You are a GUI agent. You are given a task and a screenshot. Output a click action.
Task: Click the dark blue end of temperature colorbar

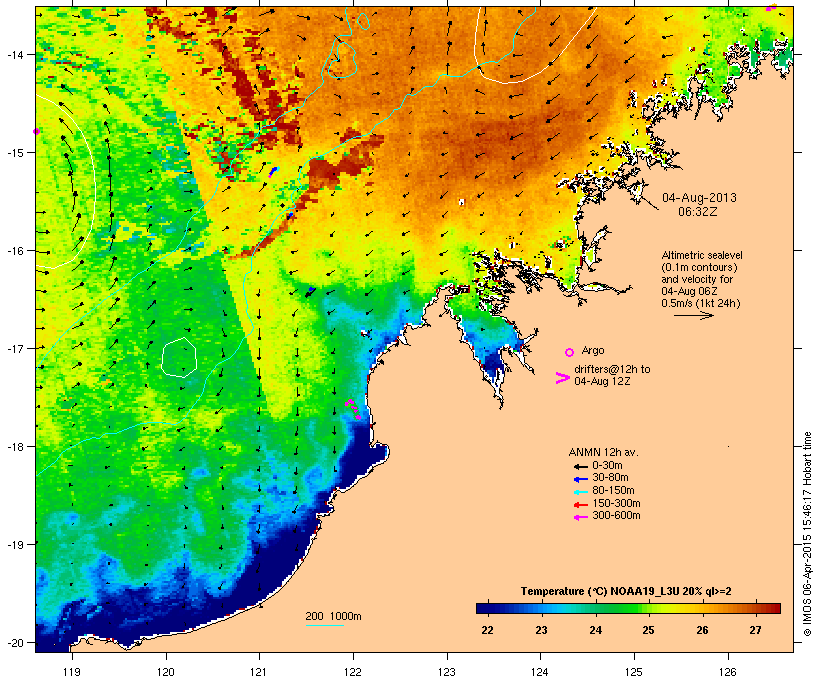(x=484, y=608)
